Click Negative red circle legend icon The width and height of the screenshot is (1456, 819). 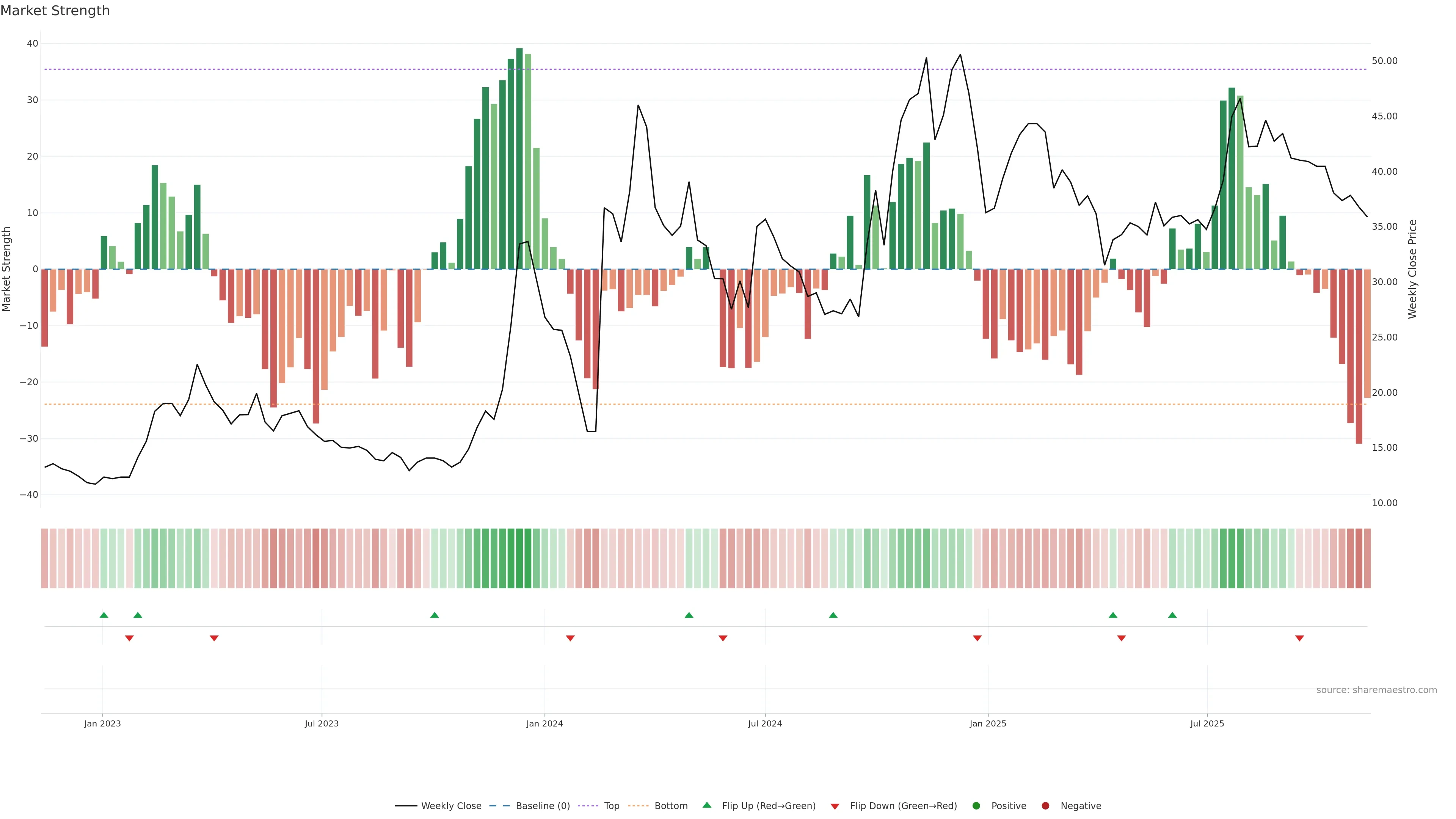point(1045,806)
